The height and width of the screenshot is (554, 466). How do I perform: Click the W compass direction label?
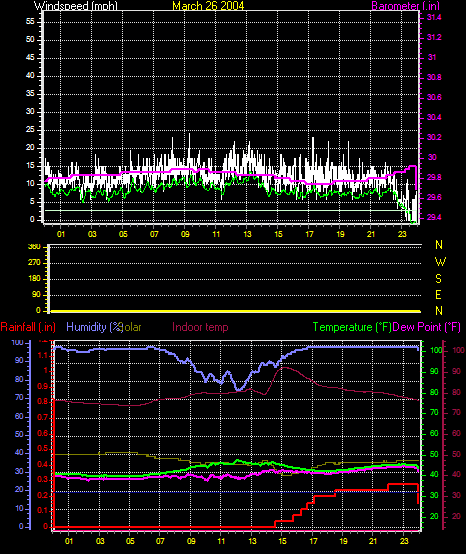[440, 262]
